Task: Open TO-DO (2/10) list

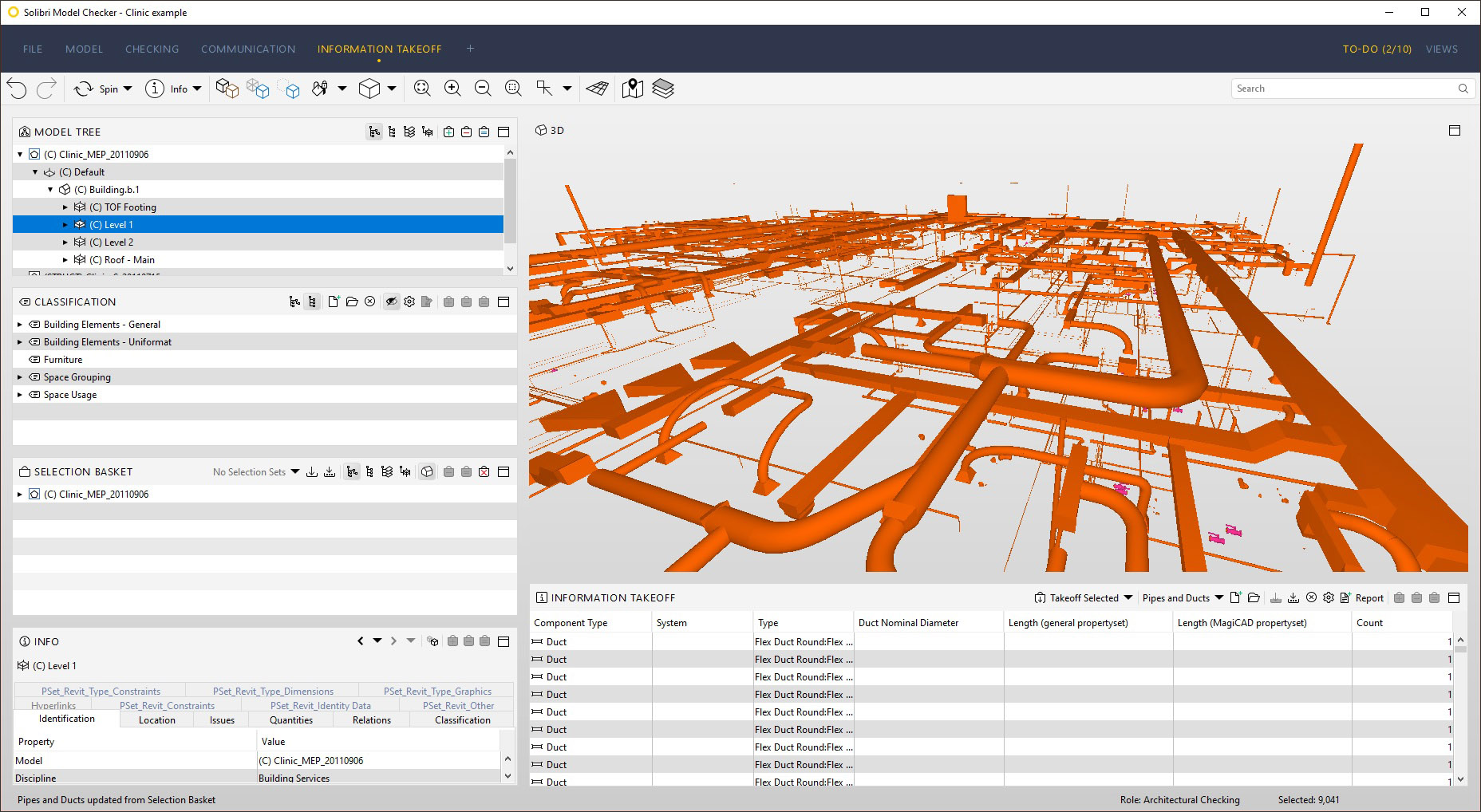Action: point(1376,49)
